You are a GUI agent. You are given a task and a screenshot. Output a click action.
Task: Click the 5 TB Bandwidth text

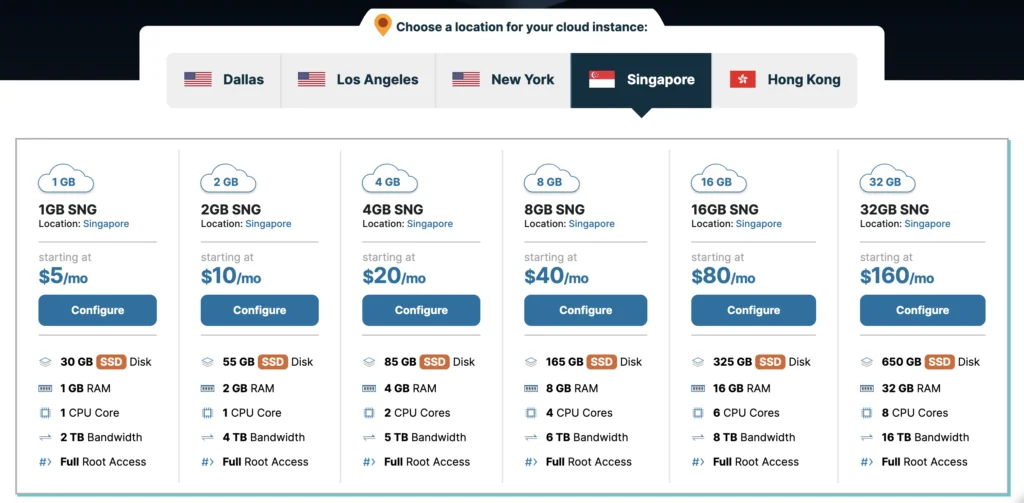click(x=425, y=438)
